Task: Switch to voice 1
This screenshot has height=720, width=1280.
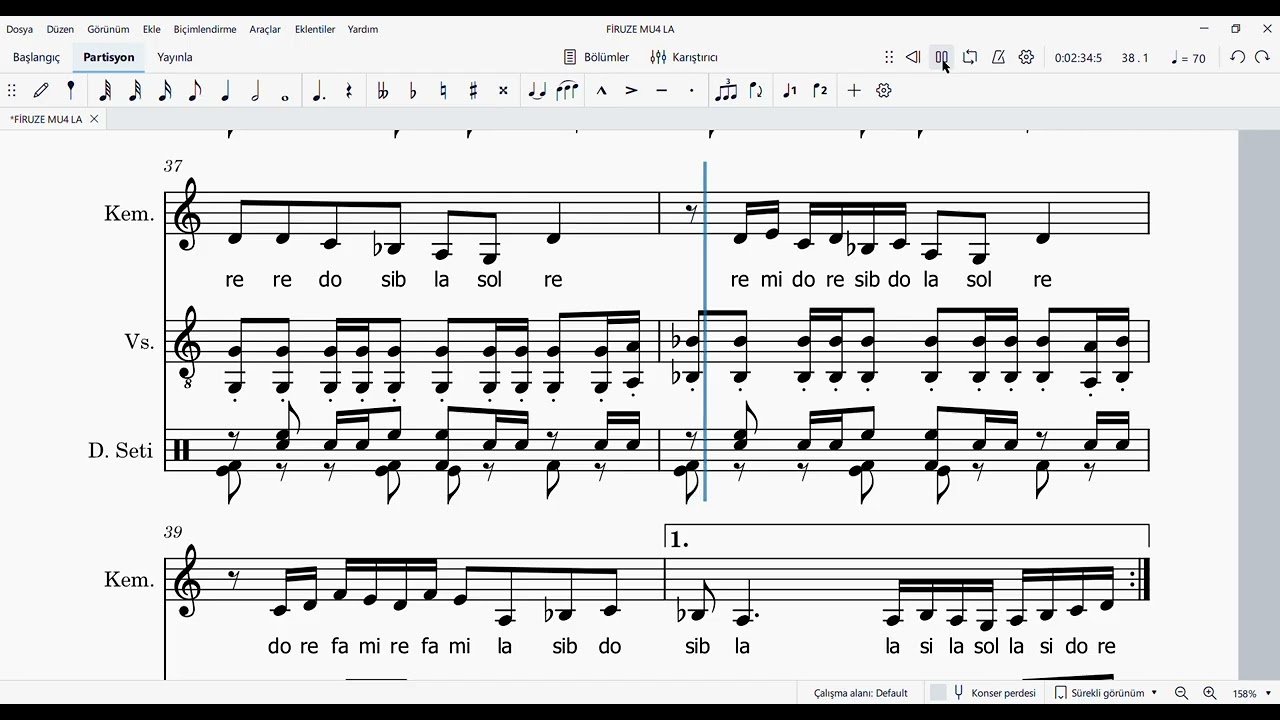Action: click(x=790, y=90)
